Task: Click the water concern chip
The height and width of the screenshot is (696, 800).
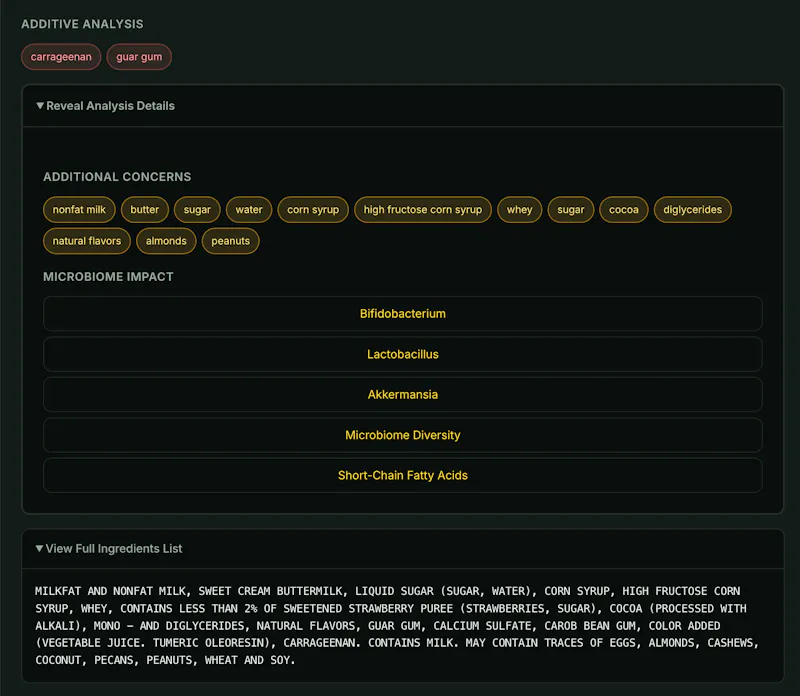Action: pos(249,210)
